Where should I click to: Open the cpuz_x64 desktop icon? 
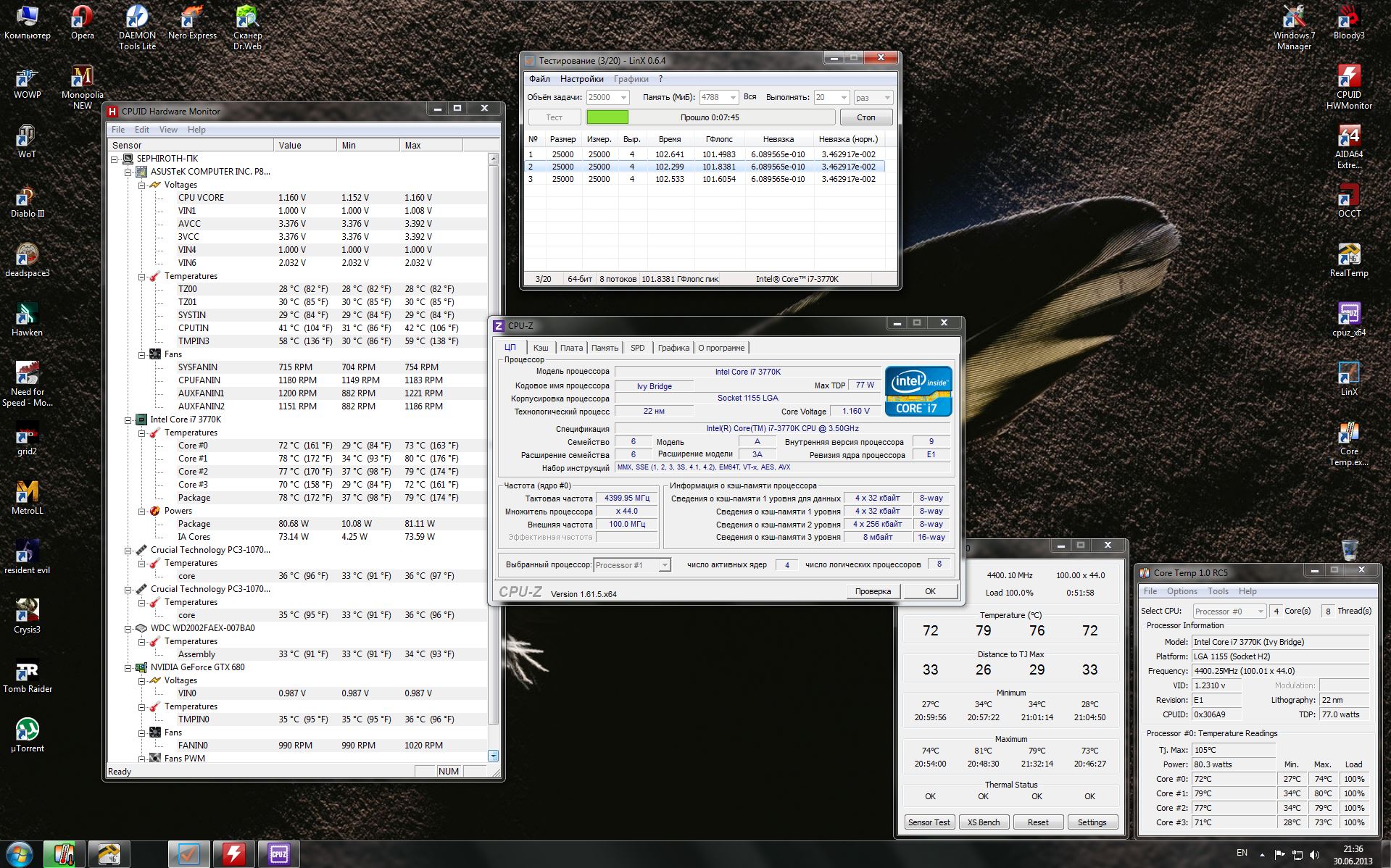coord(1349,320)
